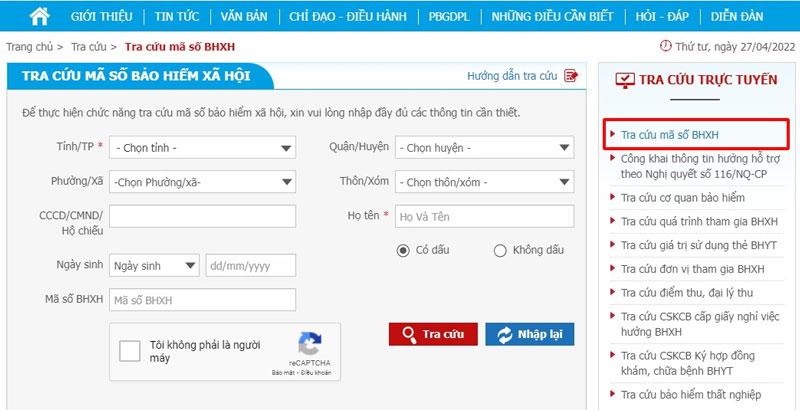This screenshot has width=800, height=410.
Task: Tick the "Tôi không phải là người máy" checkbox
Action: [x=130, y=351]
